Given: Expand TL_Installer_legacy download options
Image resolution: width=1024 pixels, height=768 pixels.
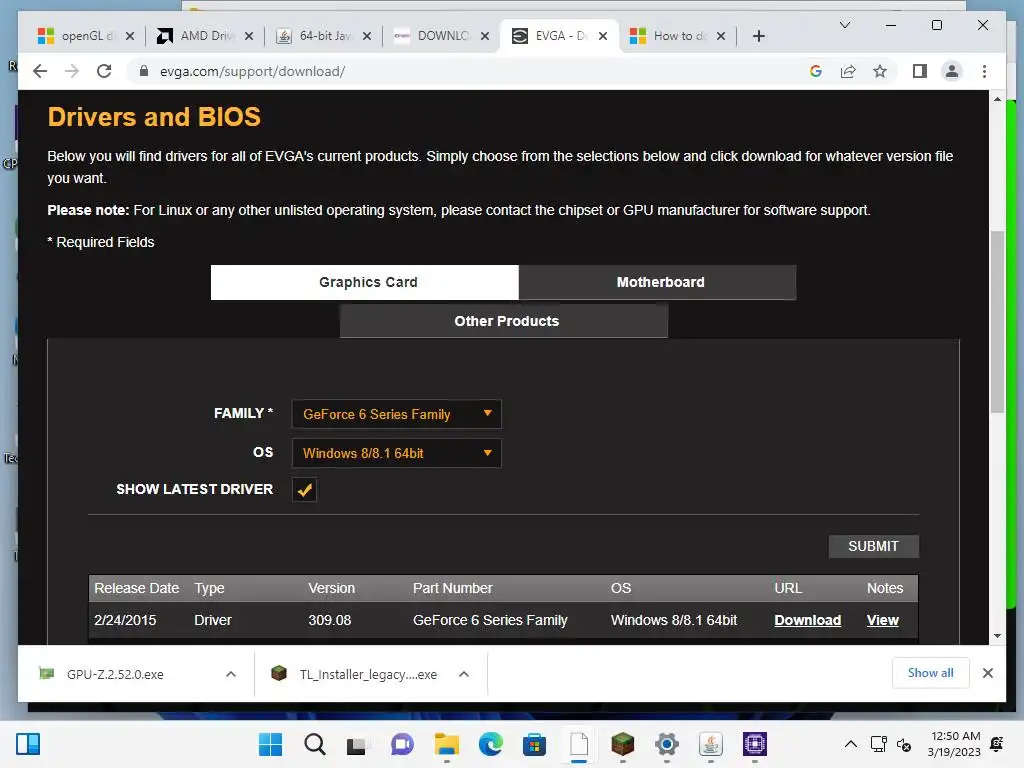Looking at the screenshot, I should (464, 674).
